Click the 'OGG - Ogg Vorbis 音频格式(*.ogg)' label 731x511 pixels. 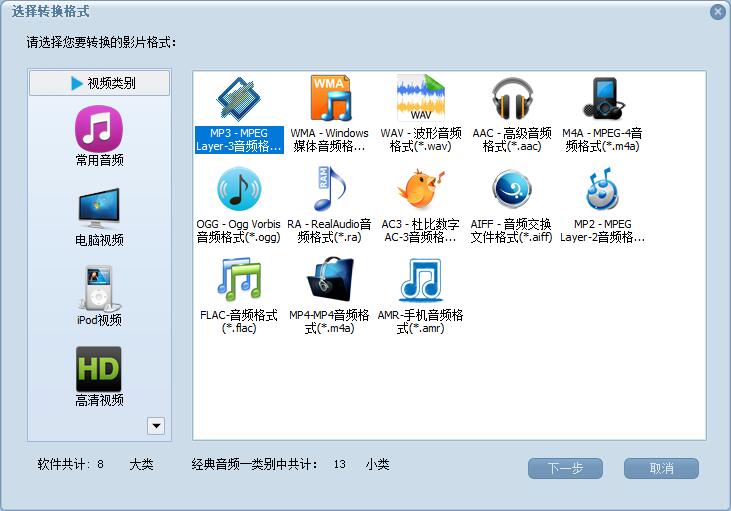(x=239, y=231)
